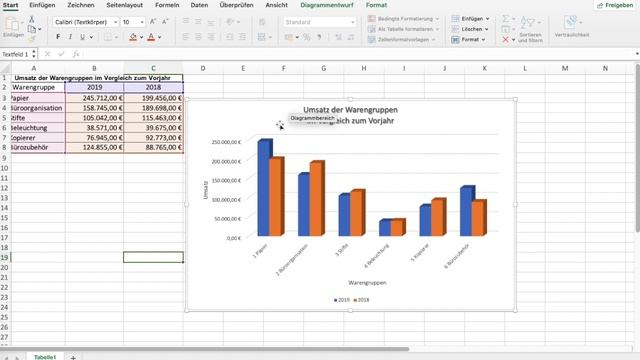Toggle italic I formatting
640x360 pixels.
click(x=70, y=37)
